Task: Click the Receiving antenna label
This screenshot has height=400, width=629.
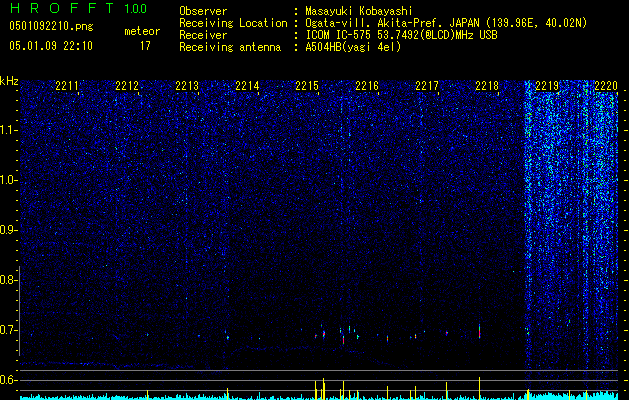Action: [230, 47]
